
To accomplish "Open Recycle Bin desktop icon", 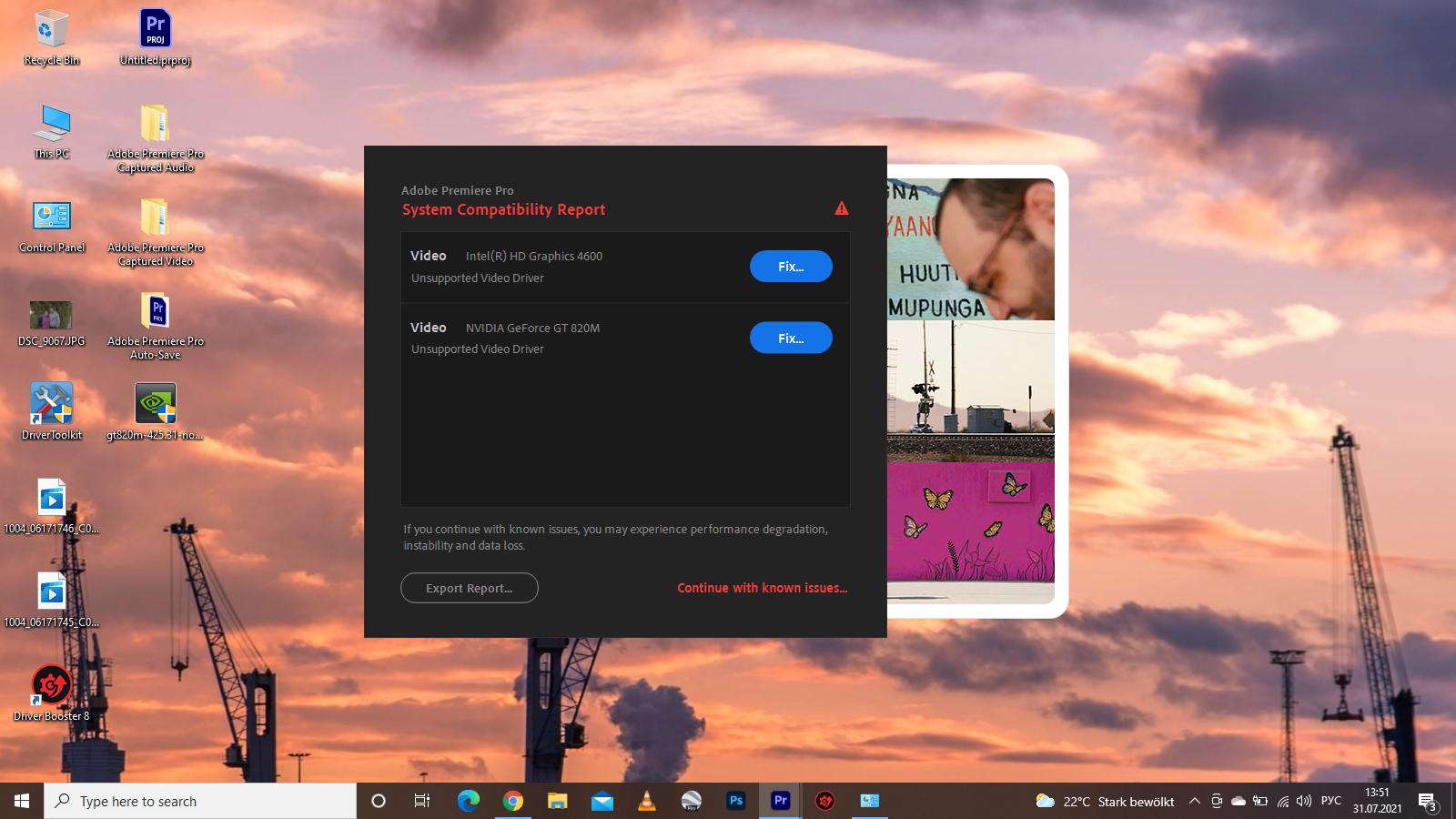I will pos(52,38).
